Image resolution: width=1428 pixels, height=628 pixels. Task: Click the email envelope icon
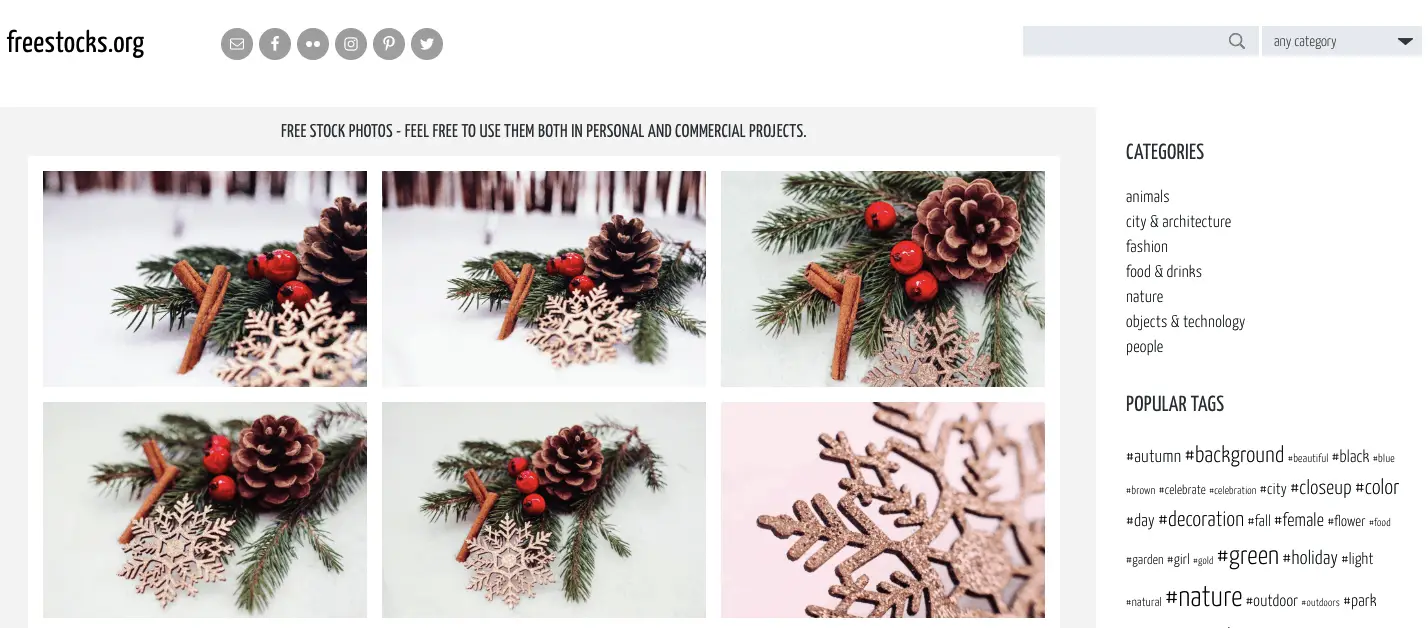click(x=237, y=44)
